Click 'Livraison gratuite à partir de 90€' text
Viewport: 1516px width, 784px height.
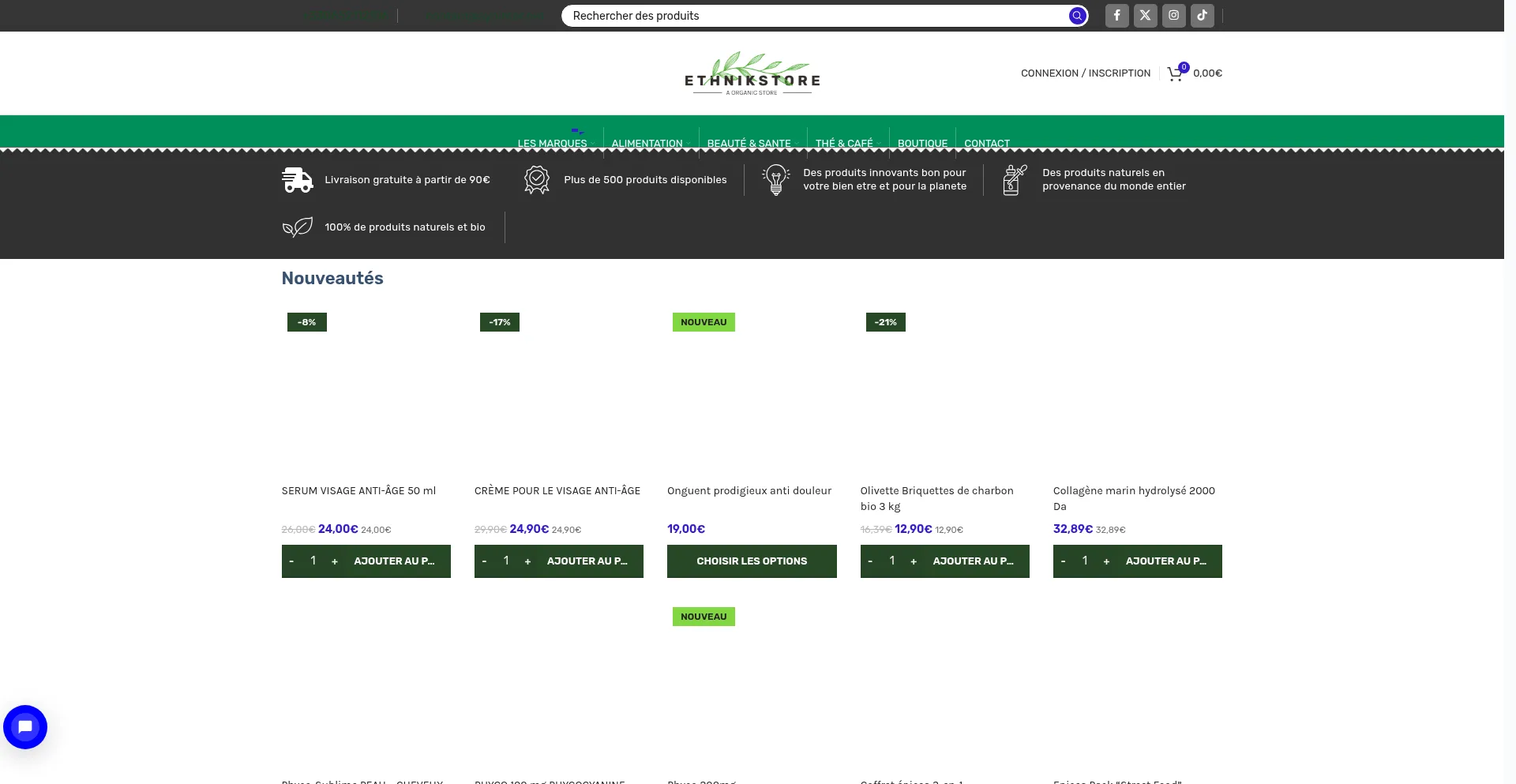[407, 180]
